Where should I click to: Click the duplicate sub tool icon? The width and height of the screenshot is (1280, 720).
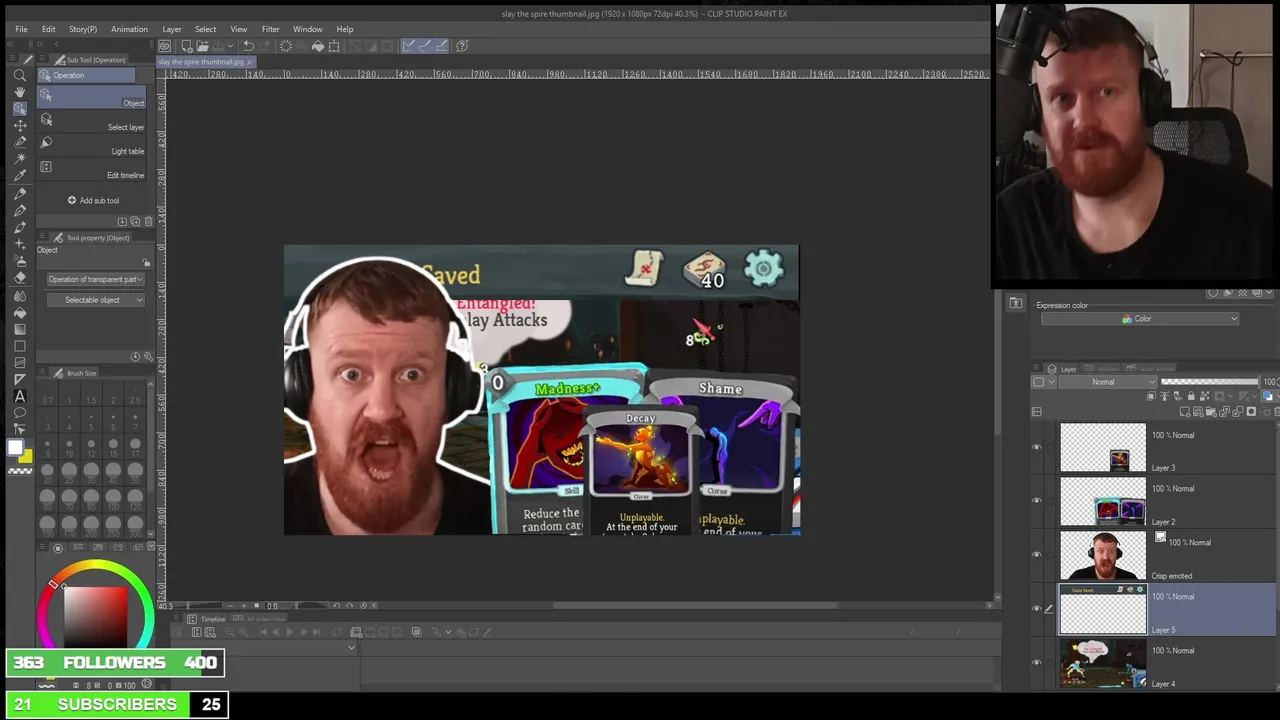click(135, 221)
